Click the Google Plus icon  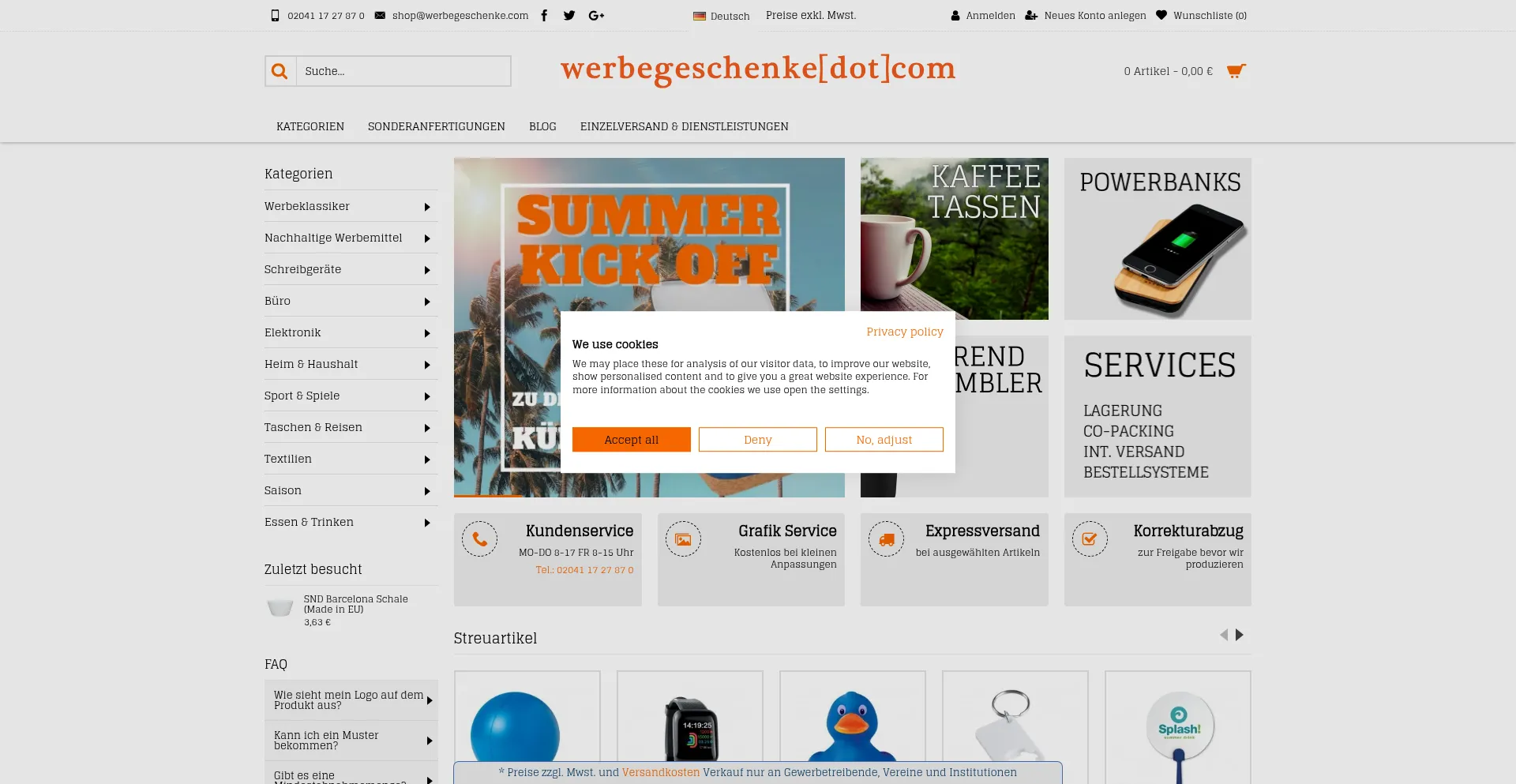click(x=596, y=15)
